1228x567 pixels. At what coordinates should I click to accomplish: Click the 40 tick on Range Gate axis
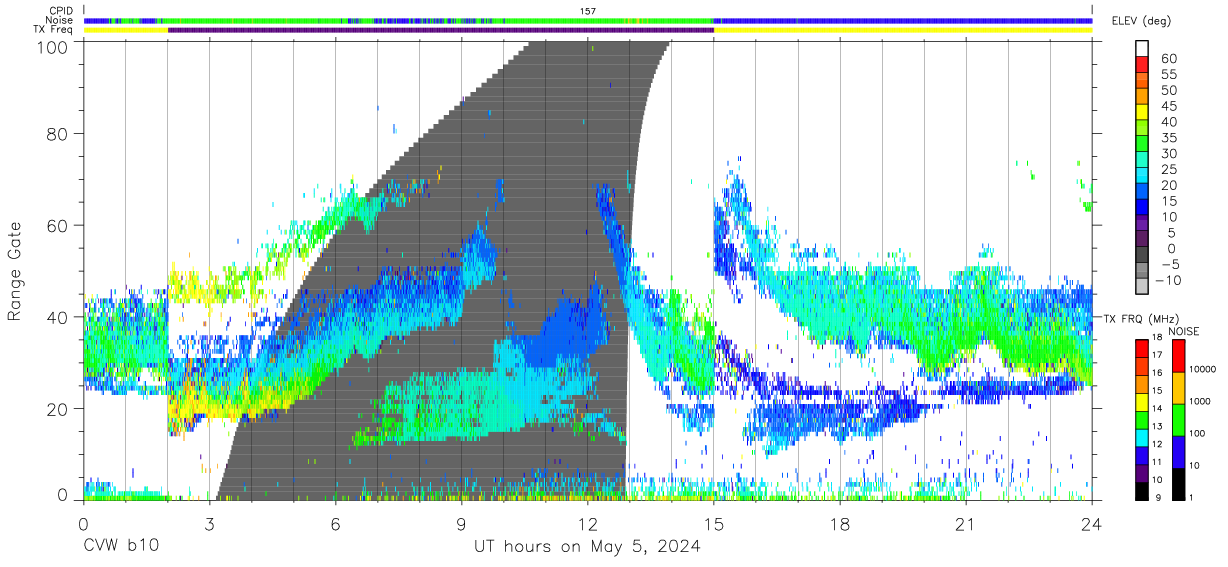59,317
